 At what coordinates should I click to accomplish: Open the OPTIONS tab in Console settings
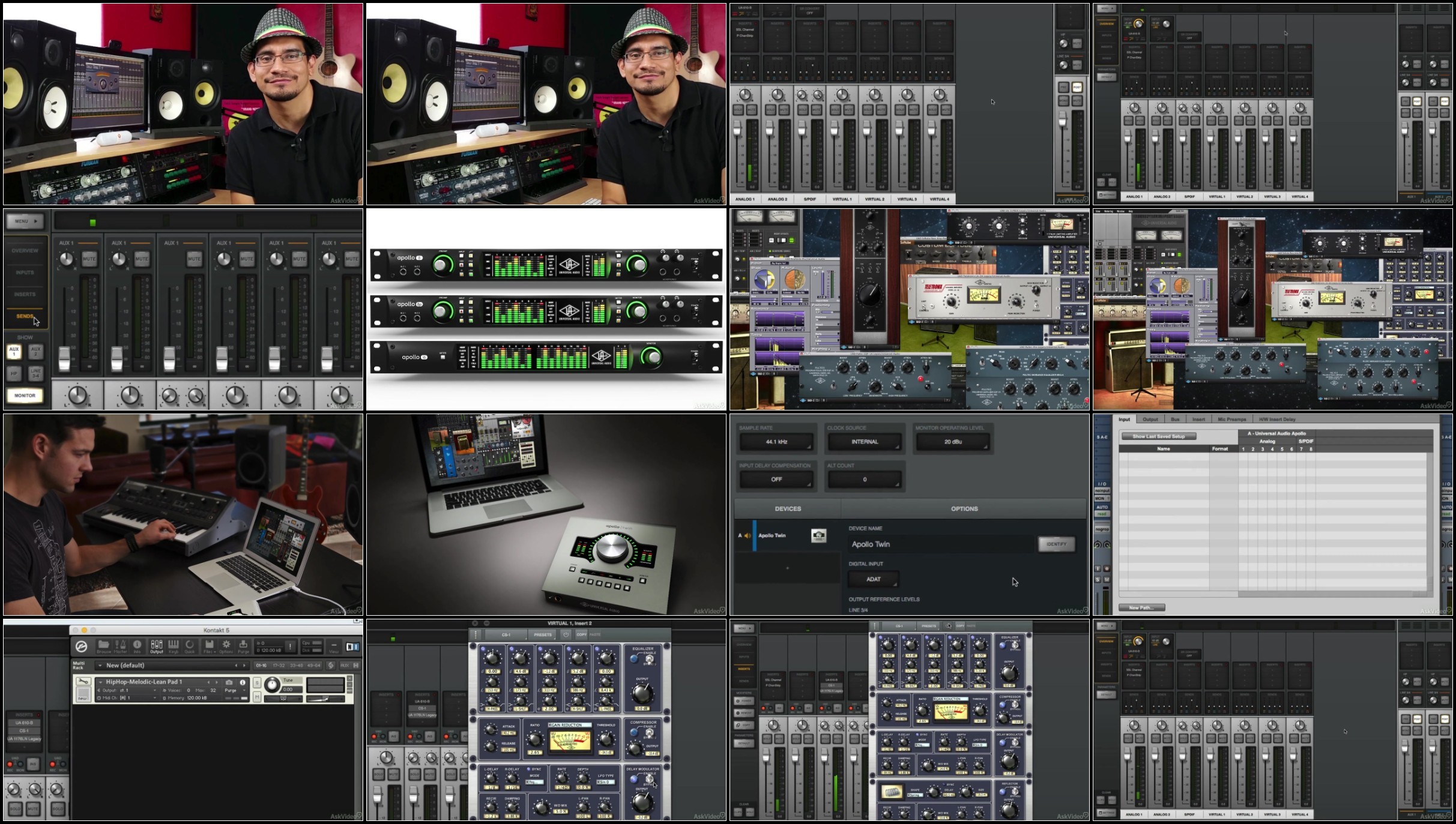(964, 508)
